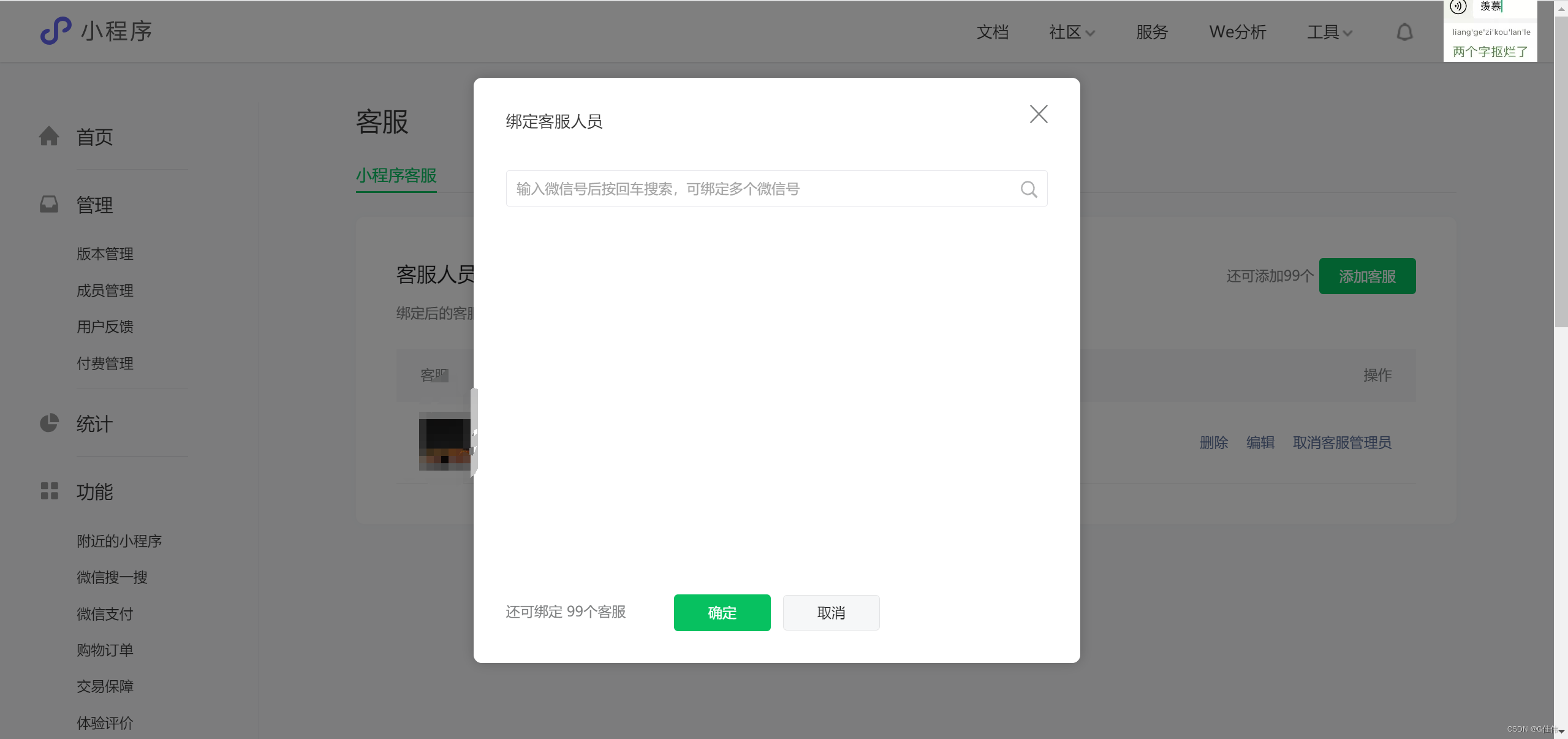Click the 功能 grid icon
The height and width of the screenshot is (739, 1568).
point(49,491)
